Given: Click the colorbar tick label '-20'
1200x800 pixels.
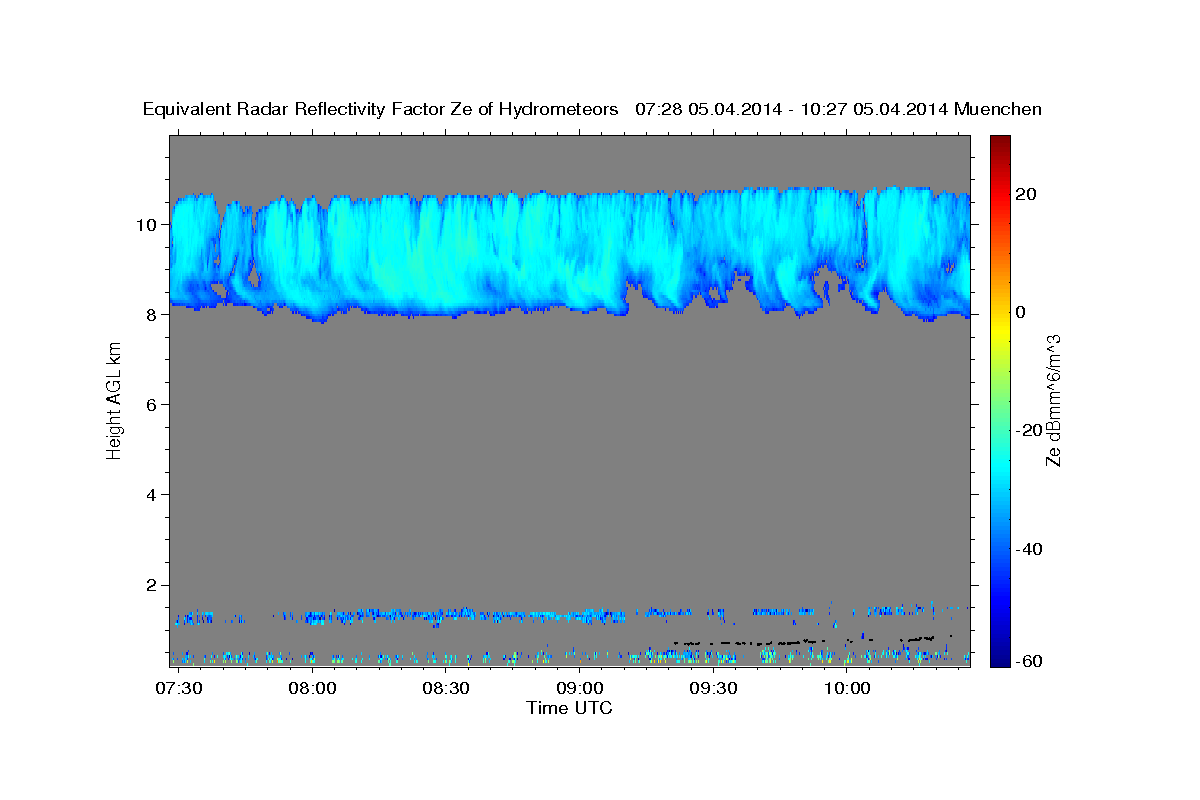Looking at the screenshot, I should tap(1028, 430).
